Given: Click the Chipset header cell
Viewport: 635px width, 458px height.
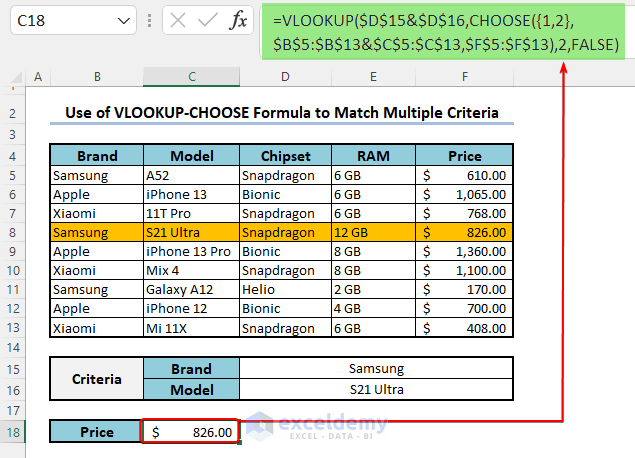Looking at the screenshot, I should pyautogui.click(x=285, y=156).
